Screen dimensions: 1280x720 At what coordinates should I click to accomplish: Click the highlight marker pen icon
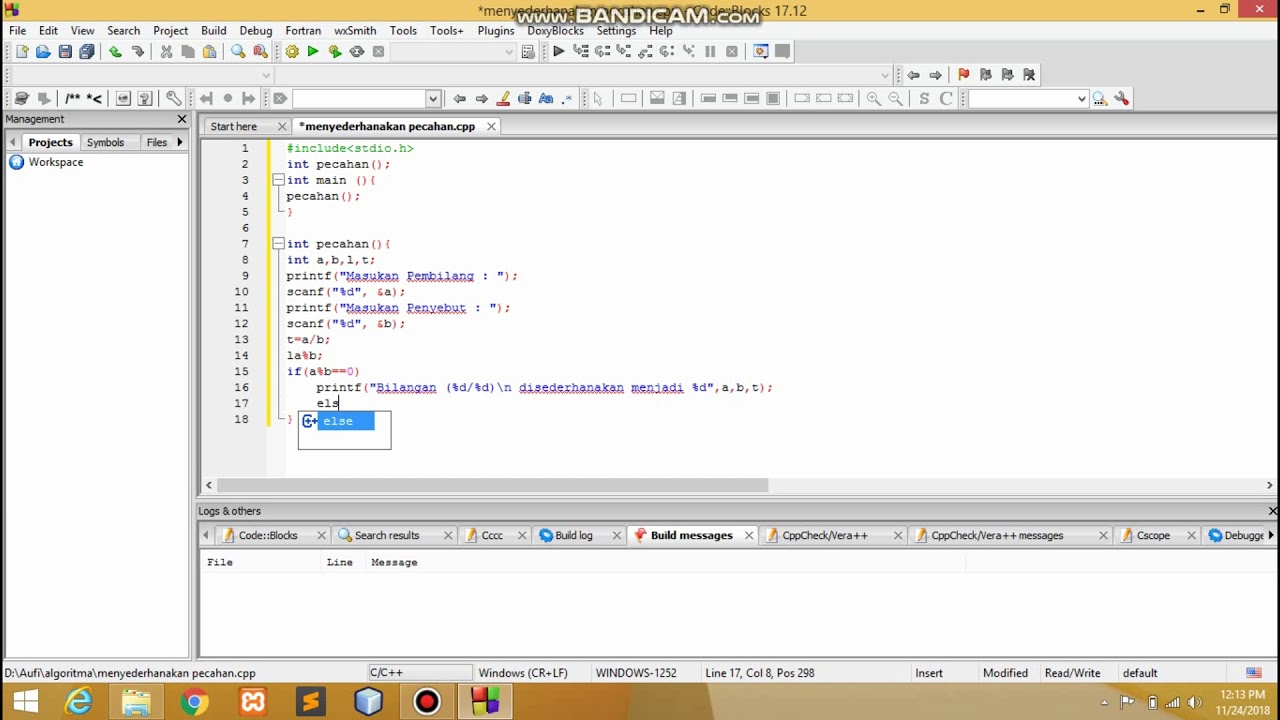(503, 98)
